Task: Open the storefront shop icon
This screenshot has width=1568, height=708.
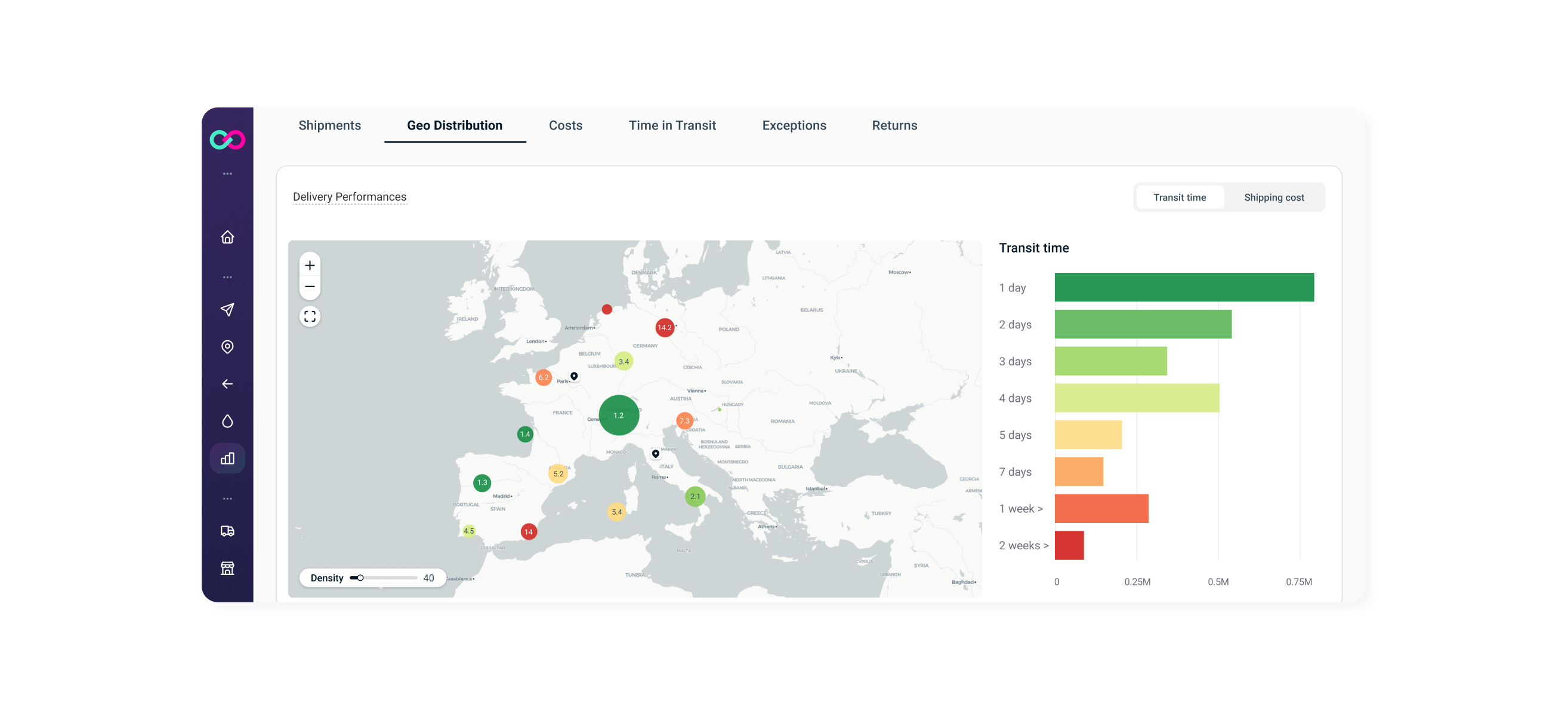Action: coord(227,568)
